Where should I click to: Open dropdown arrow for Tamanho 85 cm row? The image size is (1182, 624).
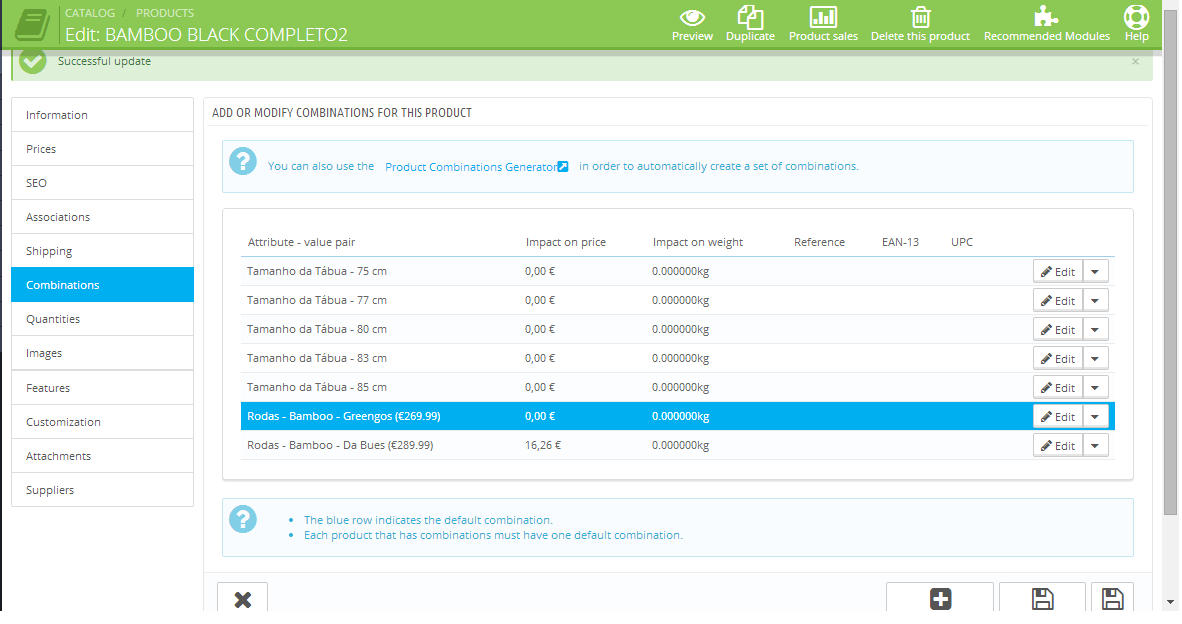pyautogui.click(x=1095, y=387)
